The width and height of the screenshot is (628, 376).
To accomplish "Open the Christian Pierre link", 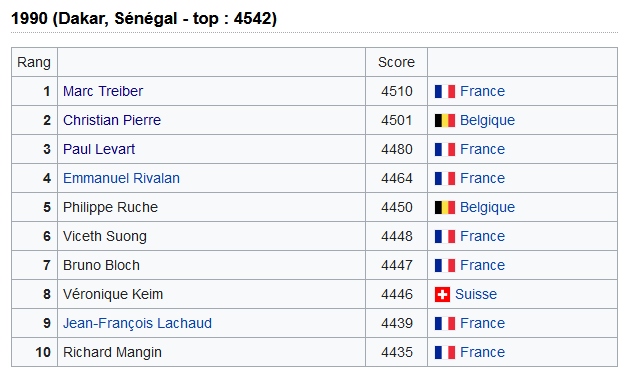I will click(x=112, y=120).
